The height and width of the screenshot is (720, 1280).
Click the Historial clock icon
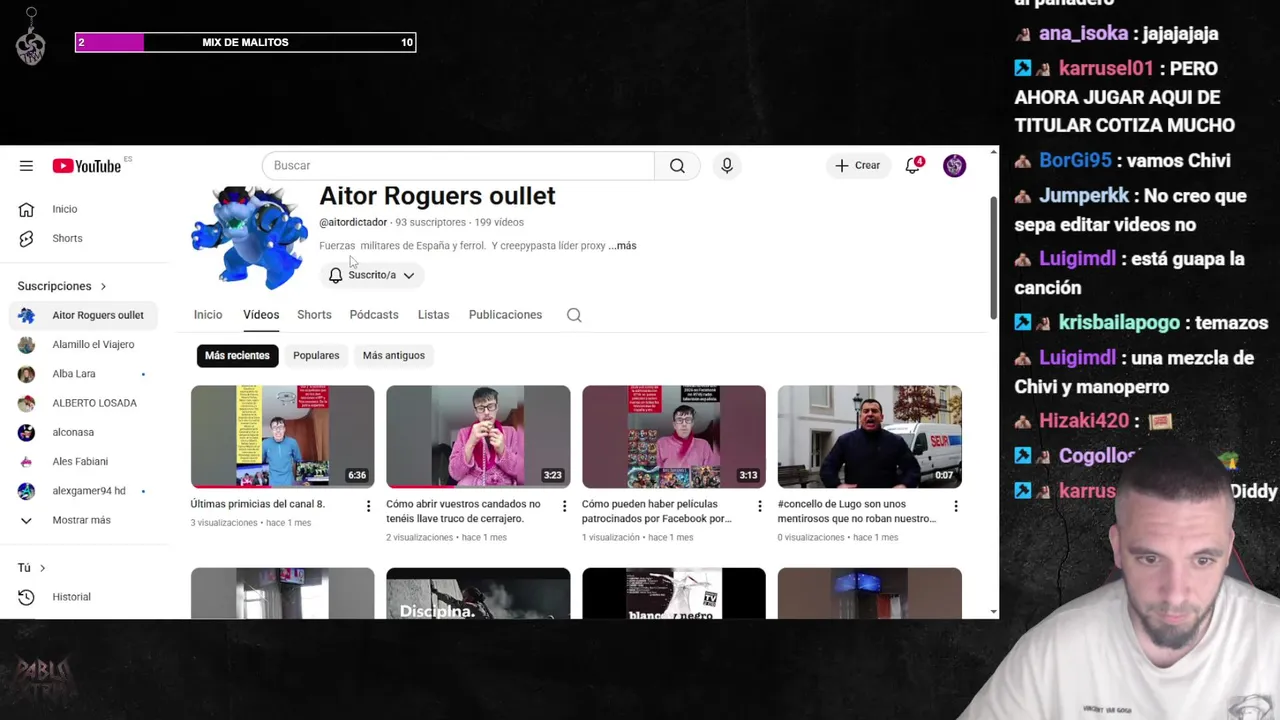click(x=27, y=597)
